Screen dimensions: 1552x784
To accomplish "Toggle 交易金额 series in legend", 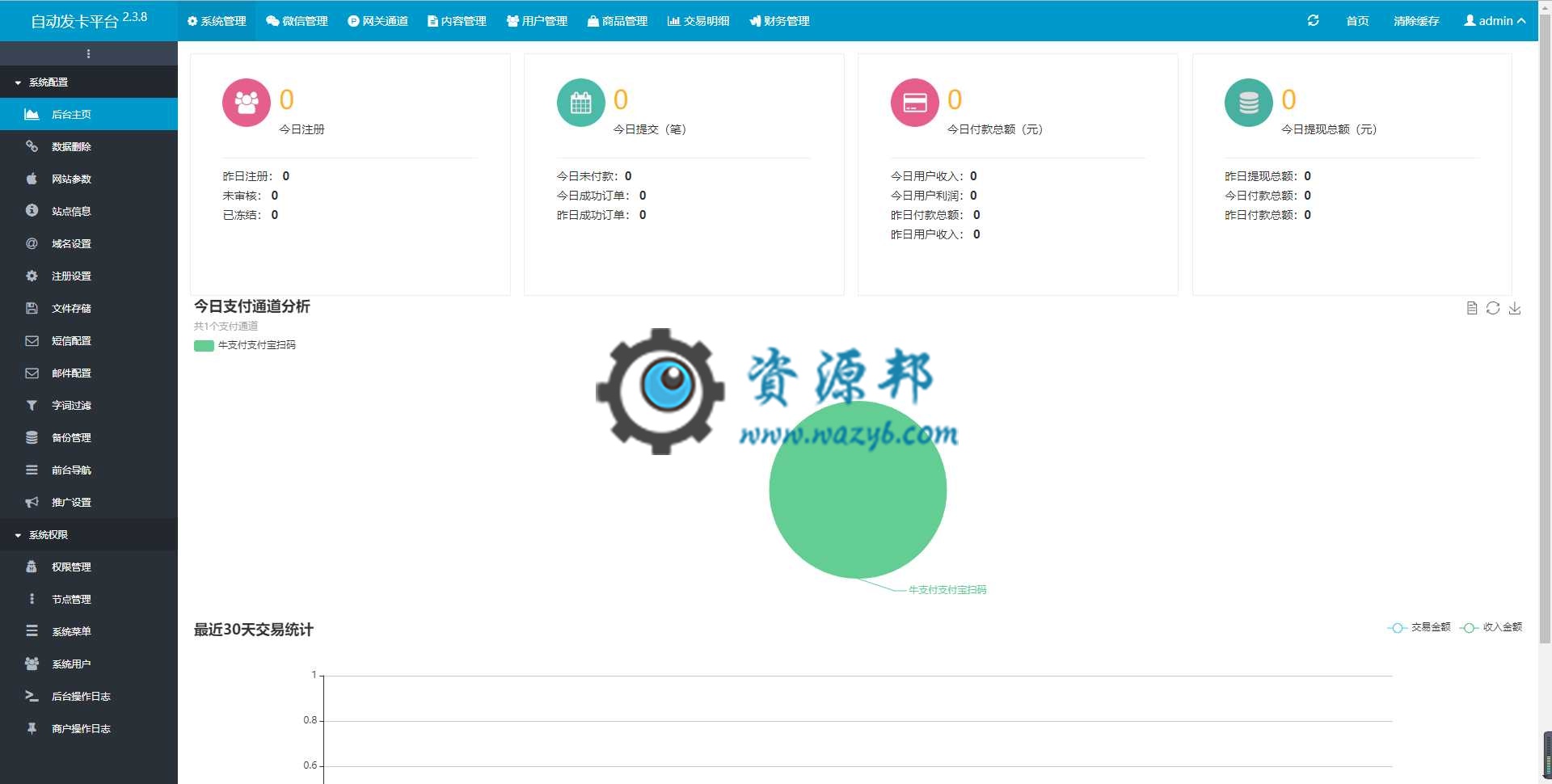I will [x=1419, y=627].
